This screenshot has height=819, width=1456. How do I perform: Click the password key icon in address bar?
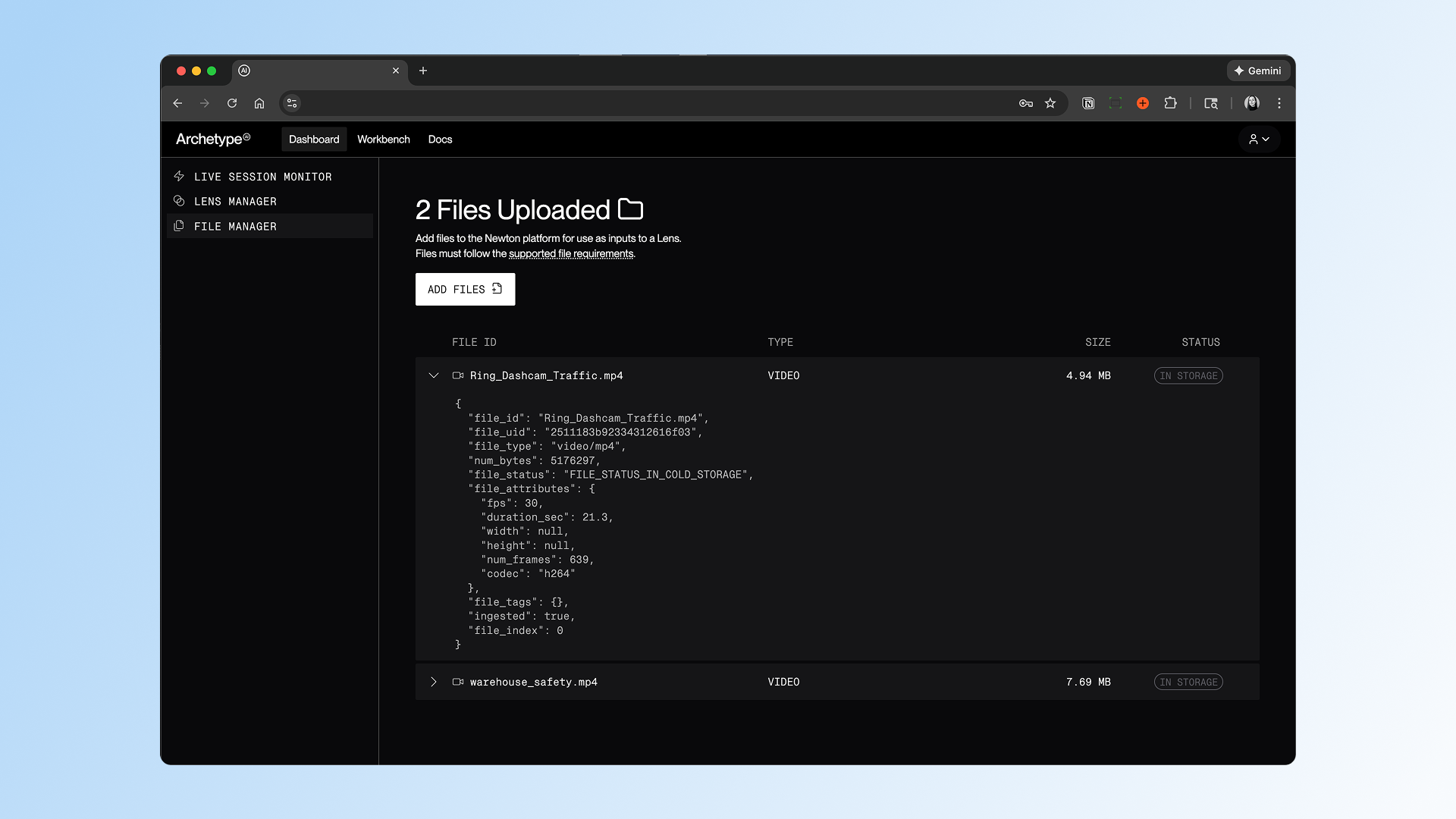[1025, 103]
